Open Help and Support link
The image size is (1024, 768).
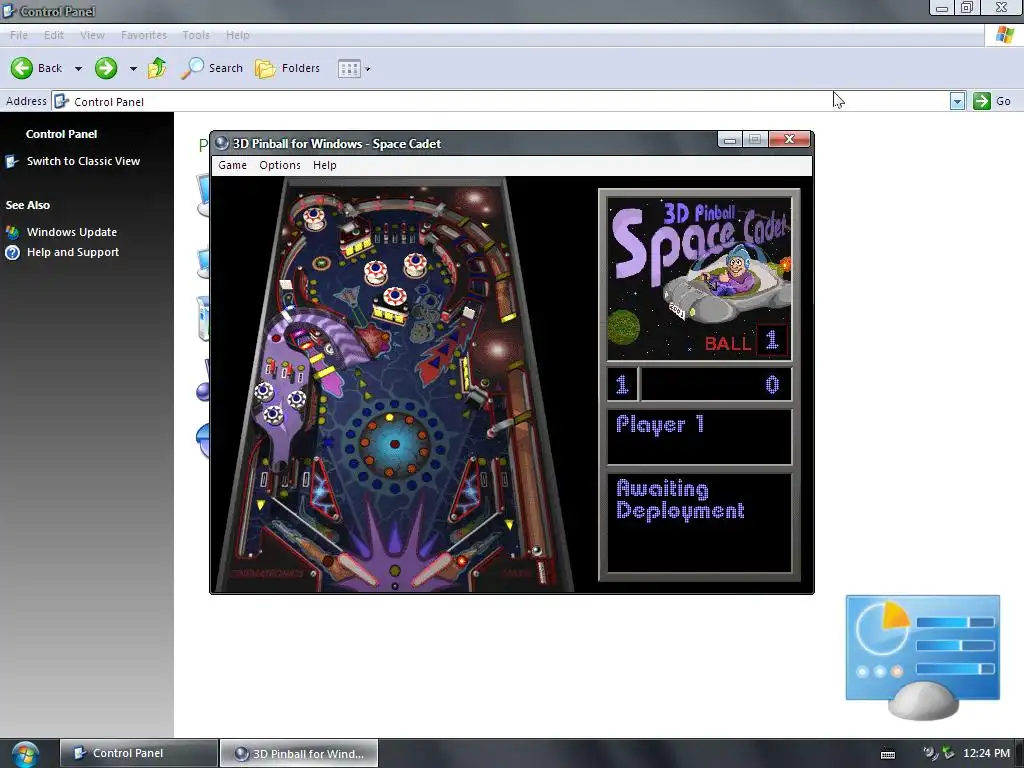72,252
